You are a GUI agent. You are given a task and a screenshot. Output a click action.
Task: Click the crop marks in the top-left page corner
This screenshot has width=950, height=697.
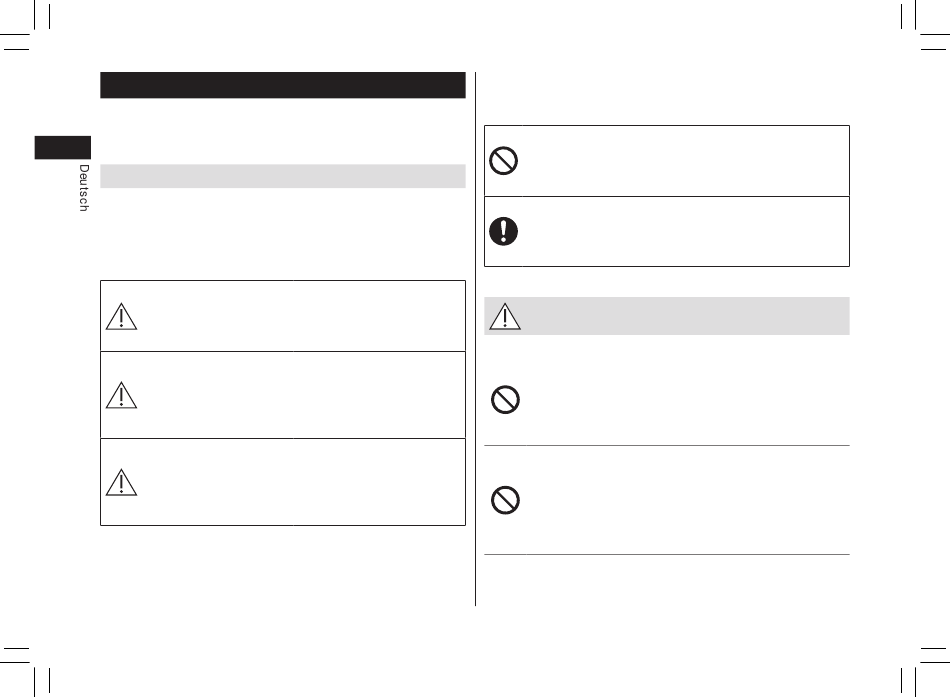coord(25,25)
